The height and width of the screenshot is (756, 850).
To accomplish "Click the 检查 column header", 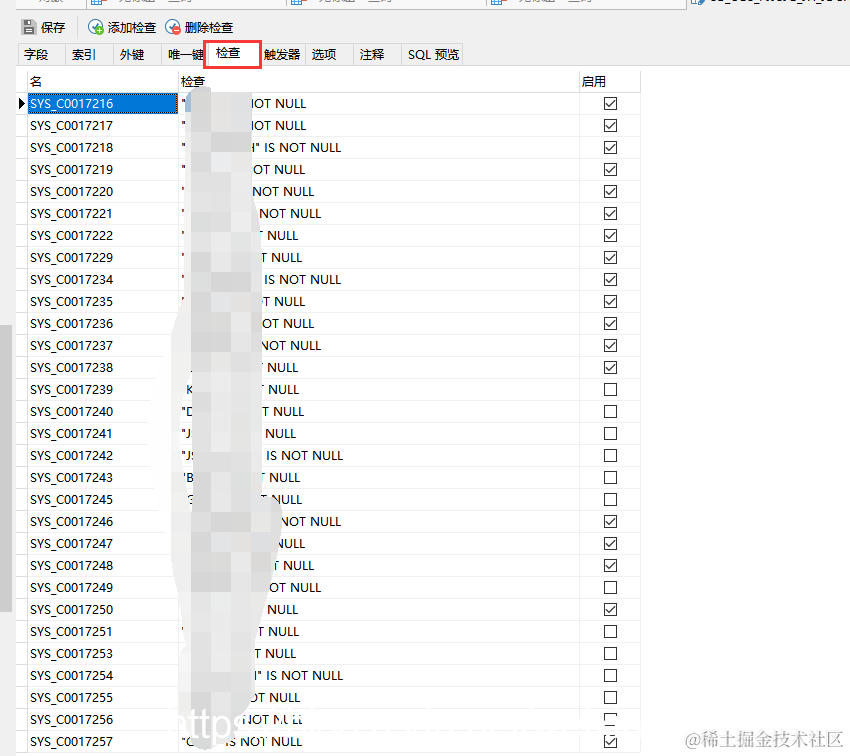I will click(378, 82).
